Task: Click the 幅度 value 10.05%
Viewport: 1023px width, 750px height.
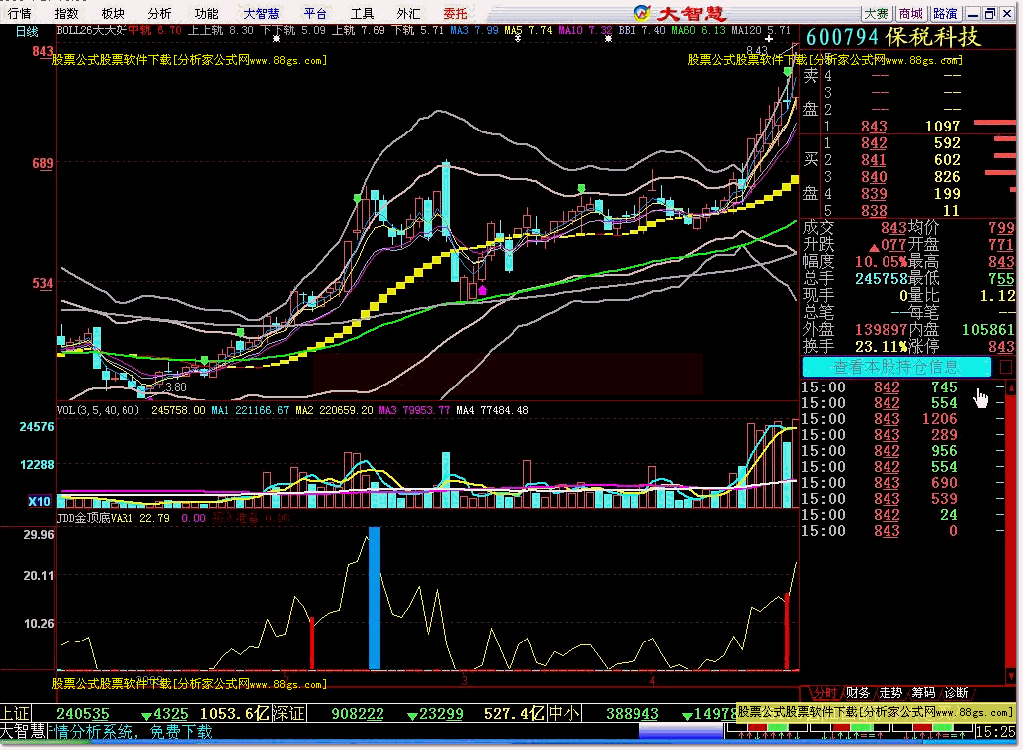Action: (x=881, y=262)
